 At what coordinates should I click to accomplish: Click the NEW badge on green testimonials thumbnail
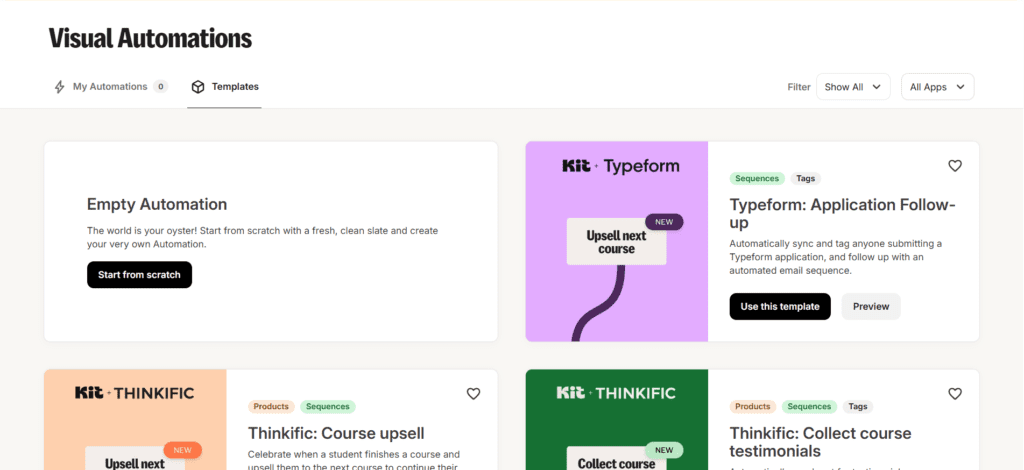[664, 450]
